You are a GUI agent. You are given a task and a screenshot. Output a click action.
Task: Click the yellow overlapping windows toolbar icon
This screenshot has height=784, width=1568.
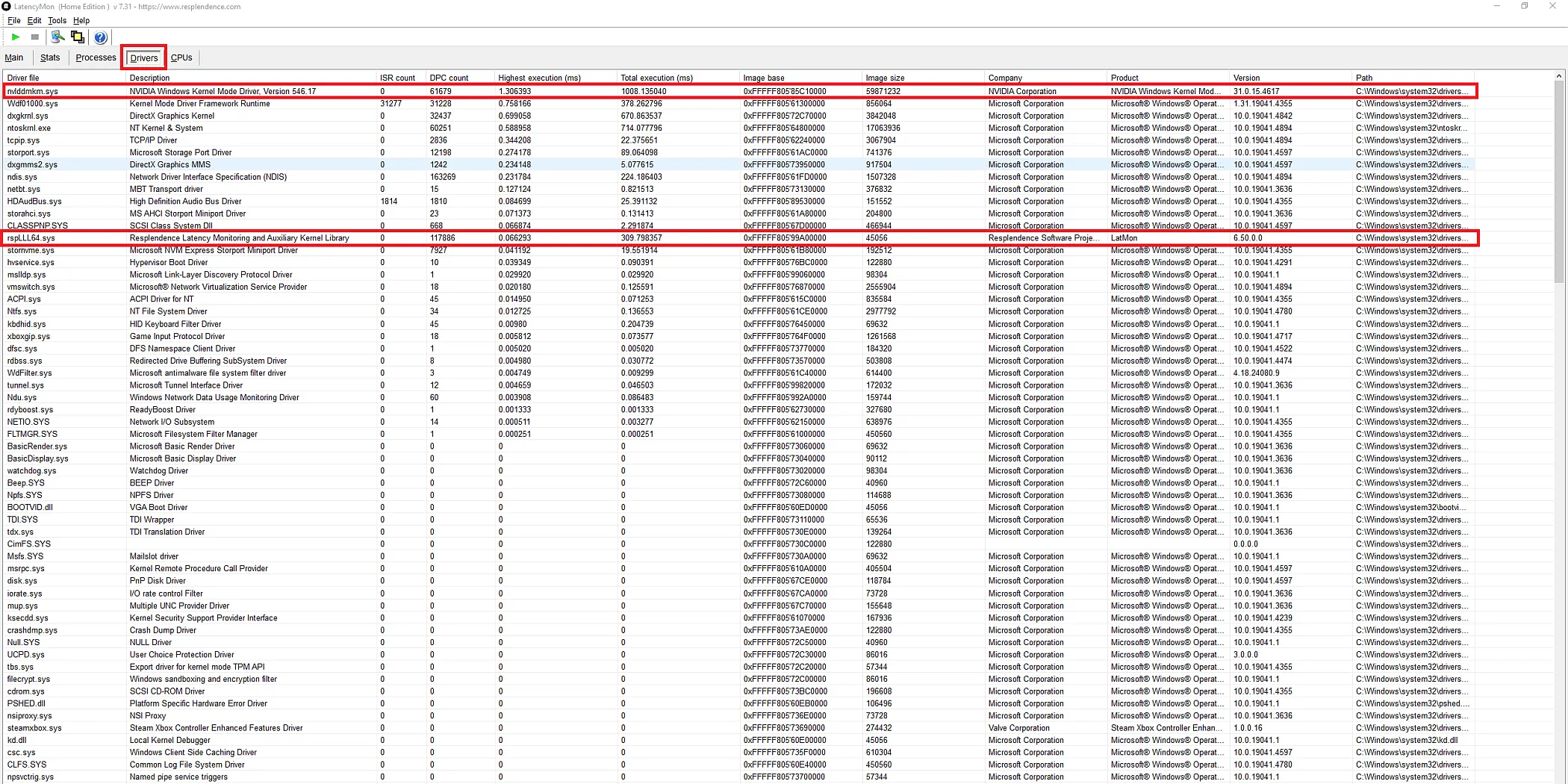click(x=78, y=37)
